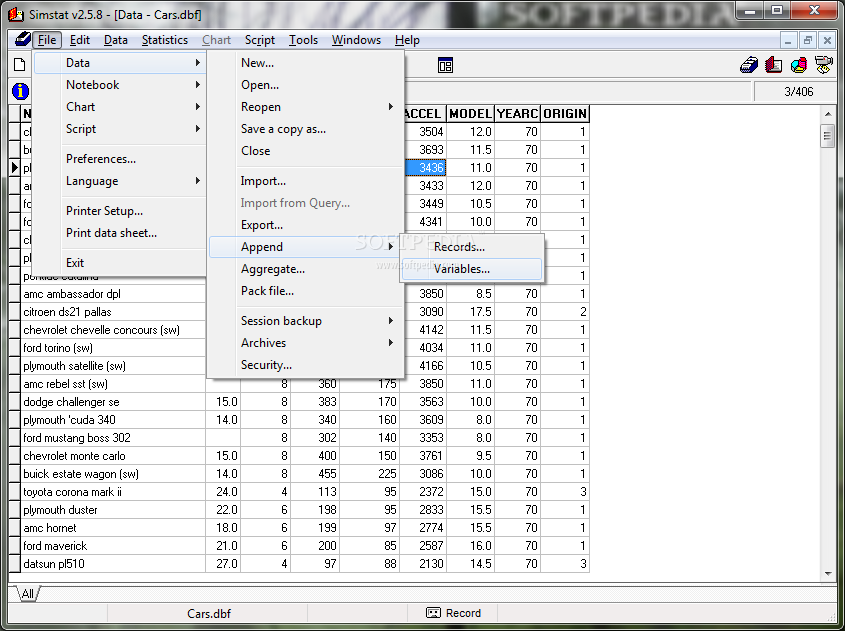
Task: Select Pack file... menu item
Action: point(306,291)
